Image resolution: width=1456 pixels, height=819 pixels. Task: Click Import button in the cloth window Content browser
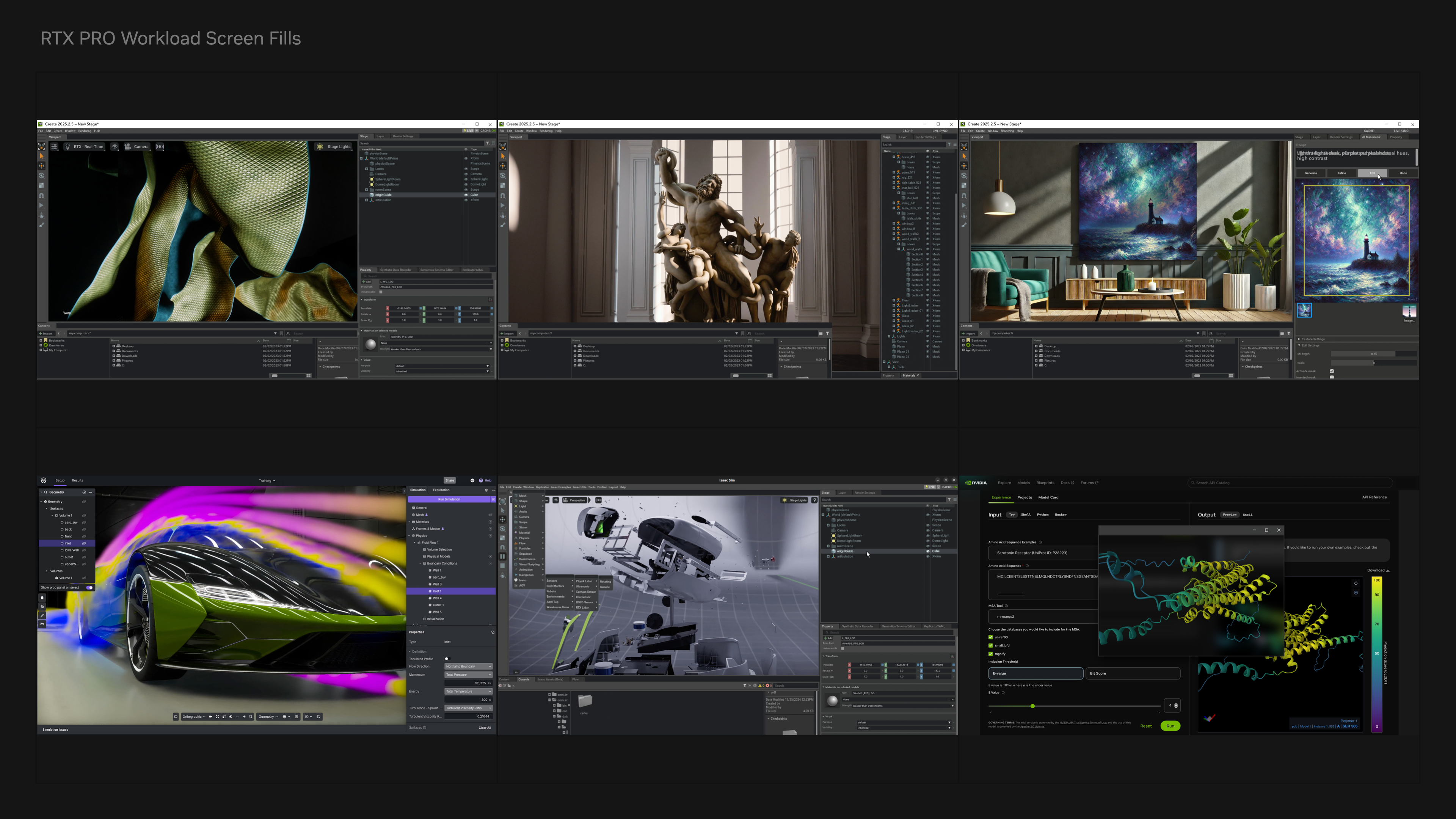46,334
